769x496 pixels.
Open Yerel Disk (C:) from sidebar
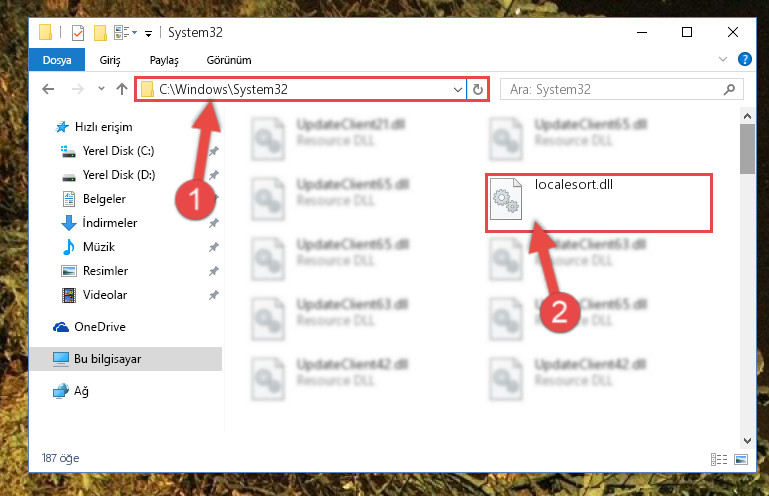118,151
